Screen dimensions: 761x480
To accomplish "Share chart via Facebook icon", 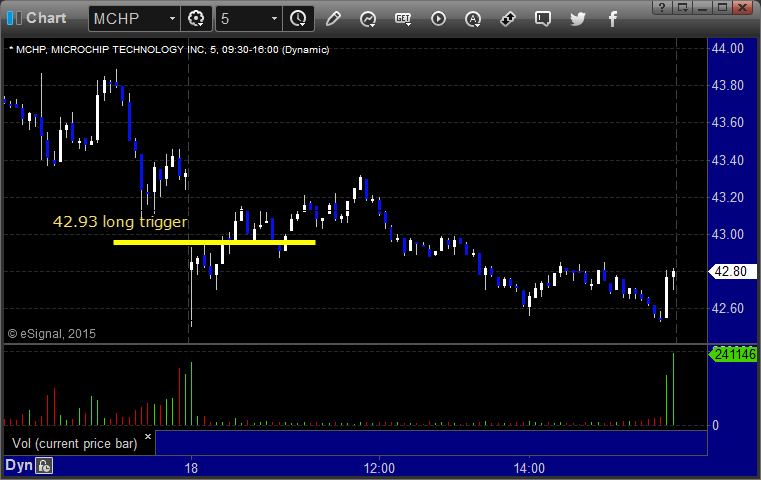I will click(613, 19).
